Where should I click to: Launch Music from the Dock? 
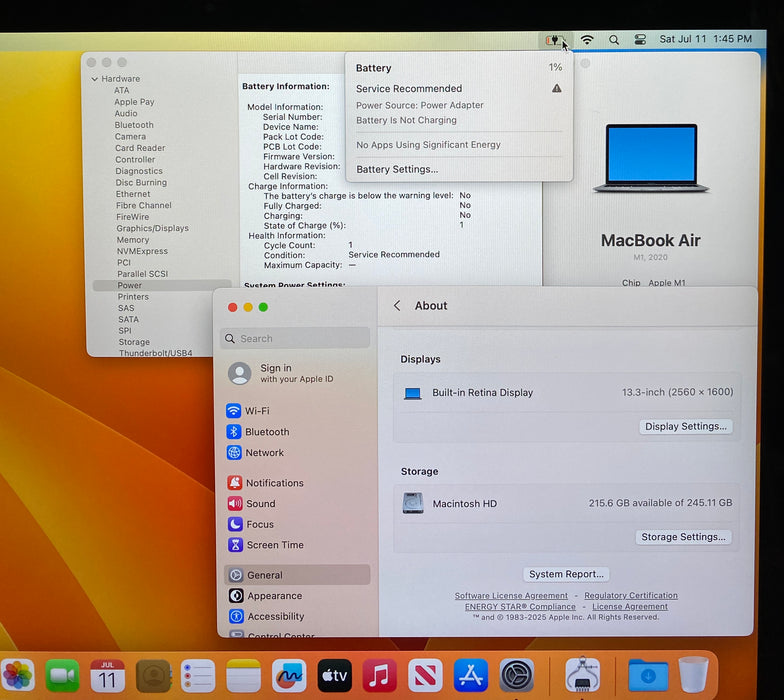click(x=380, y=676)
